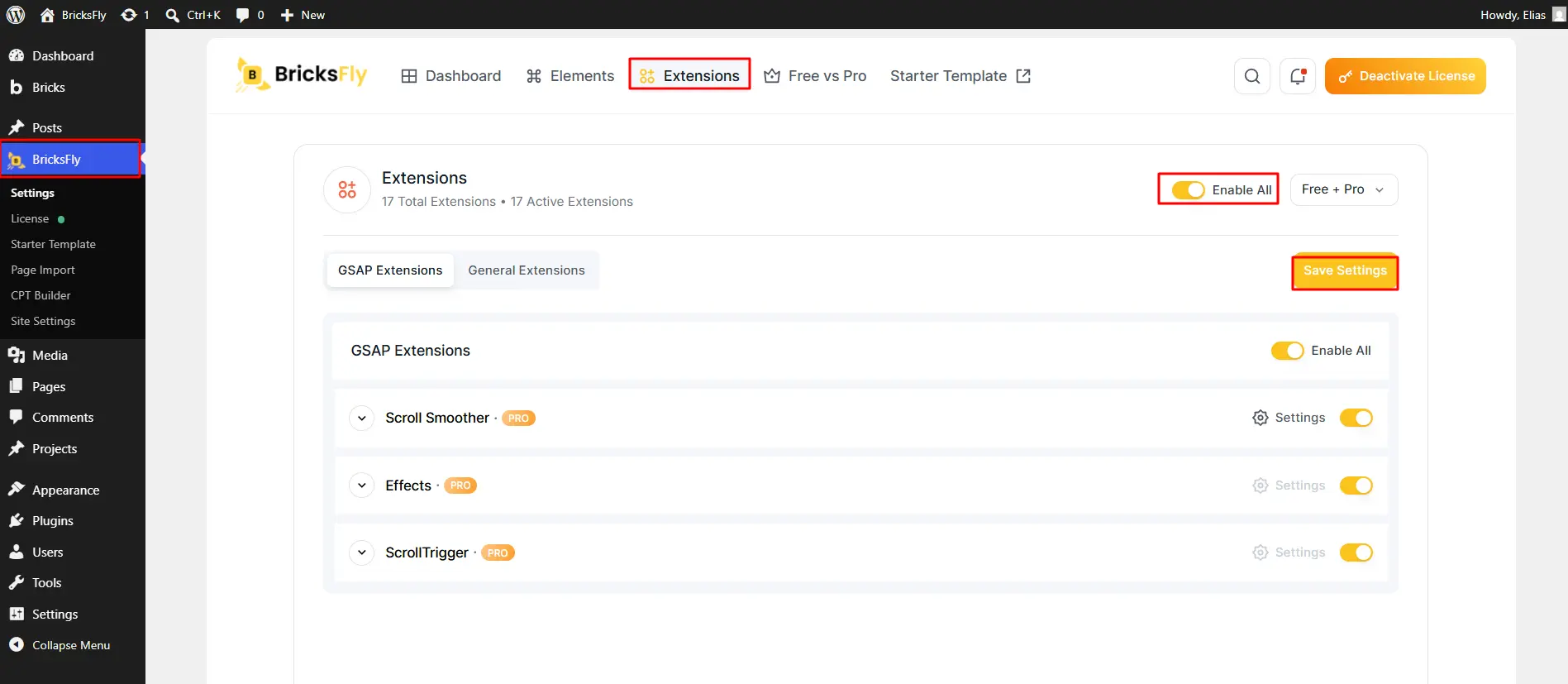Click the Save Settings button
Viewport: 1568px width, 684px height.
[1345, 270]
